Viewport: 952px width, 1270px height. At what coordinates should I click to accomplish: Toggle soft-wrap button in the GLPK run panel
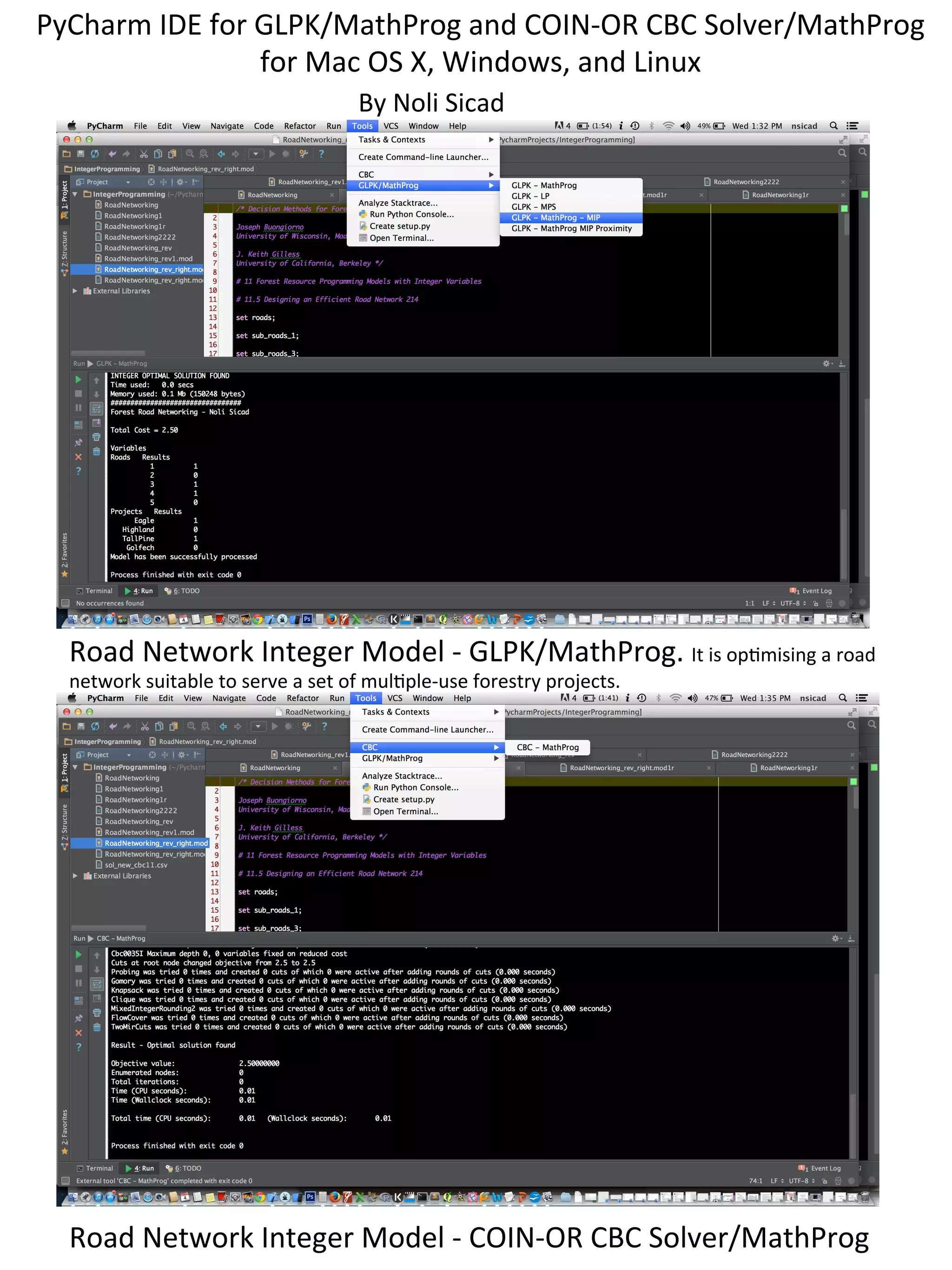click(x=96, y=409)
